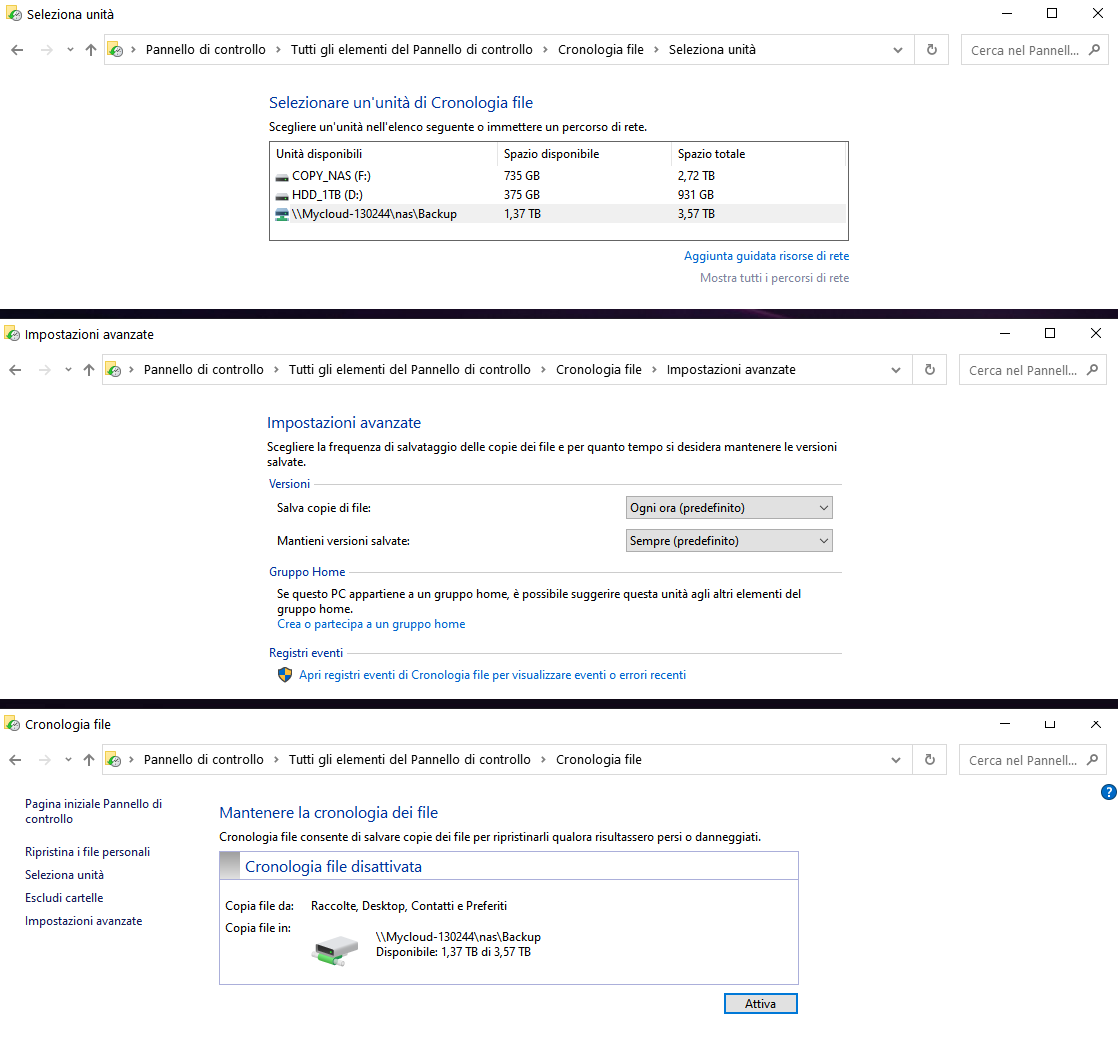The height and width of the screenshot is (1046, 1118).
Task: Open the Mantieni versioni salvate dropdown
Action: (728, 540)
